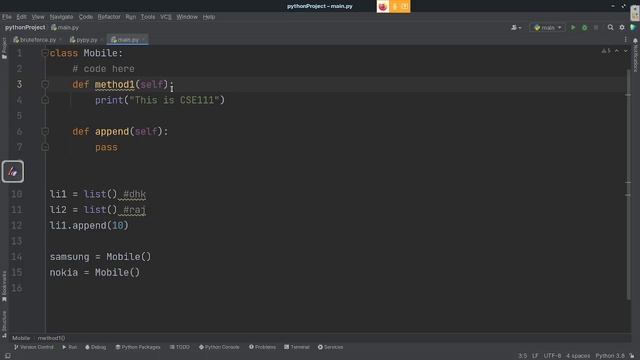Change 4 spaces indent setting
The width and height of the screenshot is (640, 360).
578,356
